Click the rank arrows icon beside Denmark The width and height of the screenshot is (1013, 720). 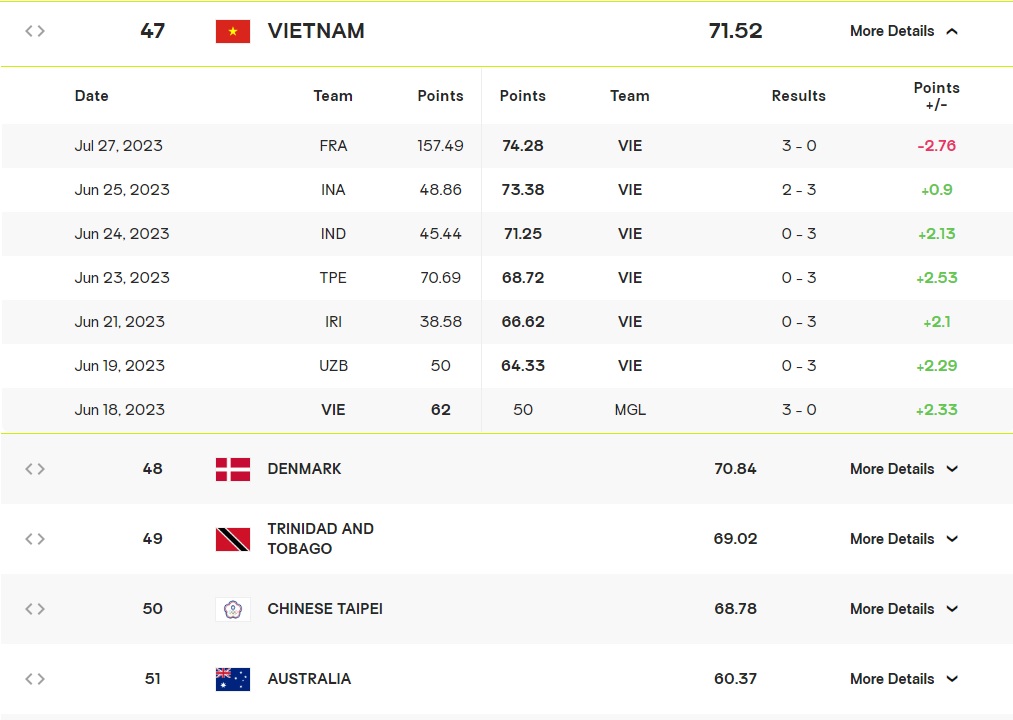point(35,469)
